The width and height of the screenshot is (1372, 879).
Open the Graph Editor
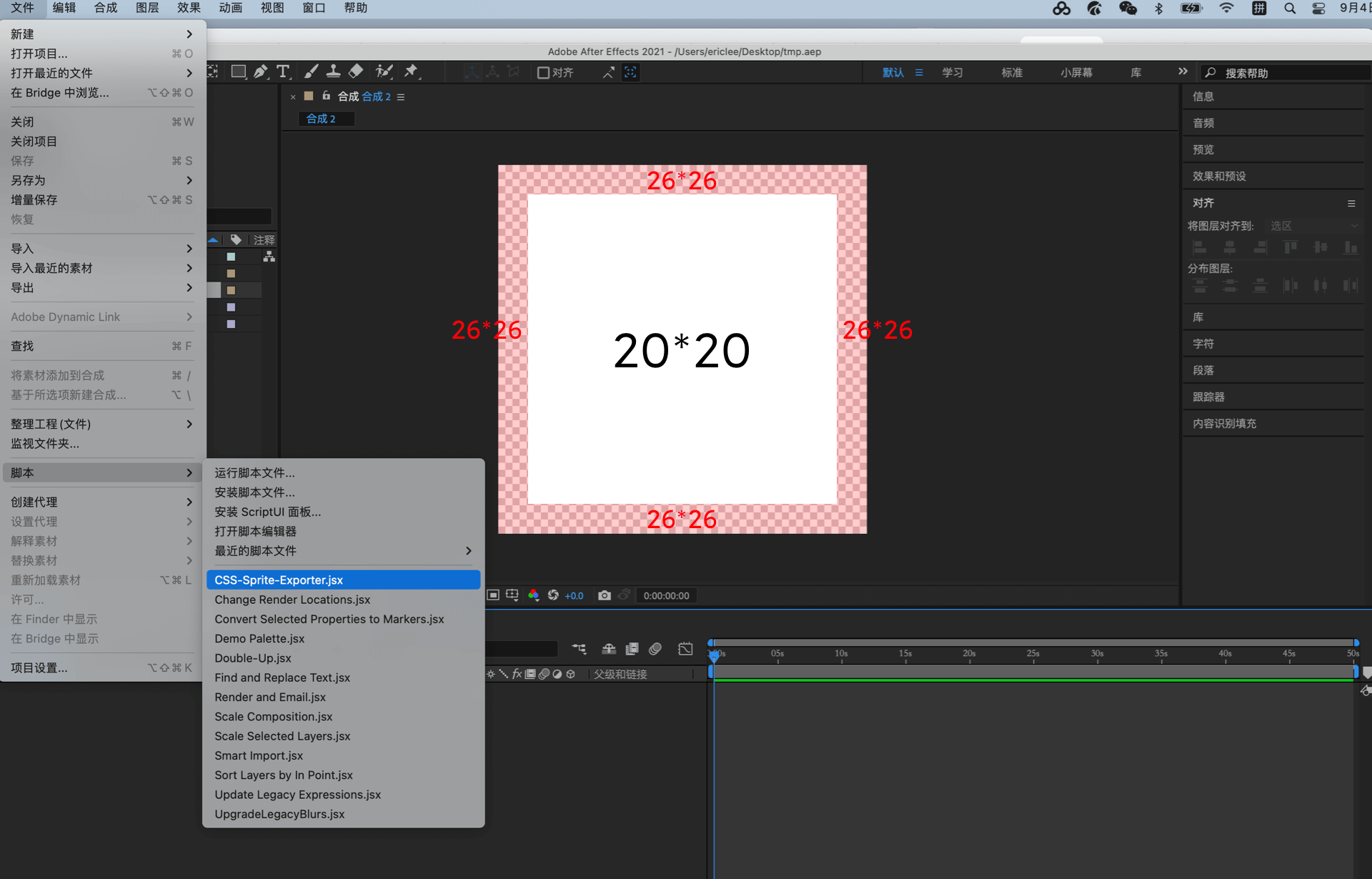pos(685,649)
